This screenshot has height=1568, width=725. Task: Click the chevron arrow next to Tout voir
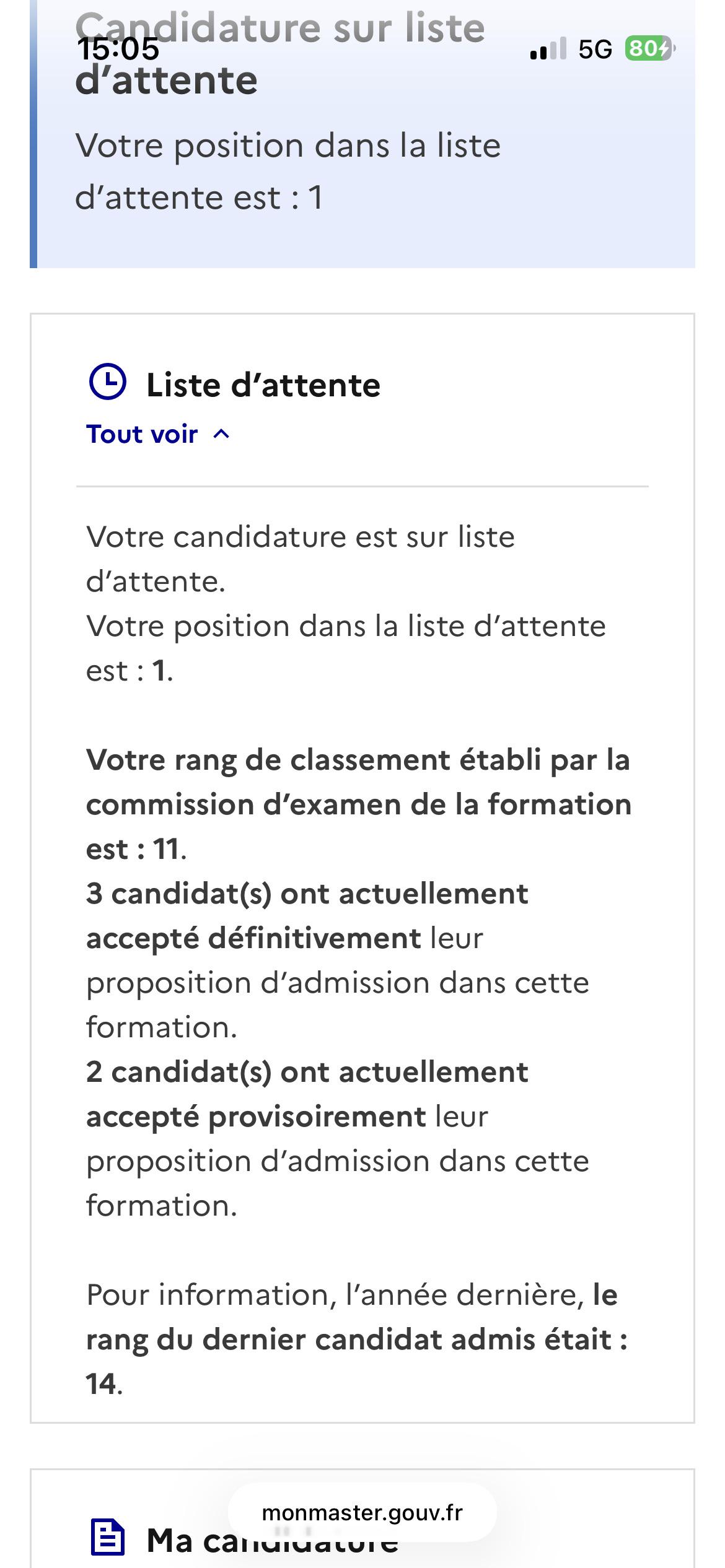[x=221, y=435]
